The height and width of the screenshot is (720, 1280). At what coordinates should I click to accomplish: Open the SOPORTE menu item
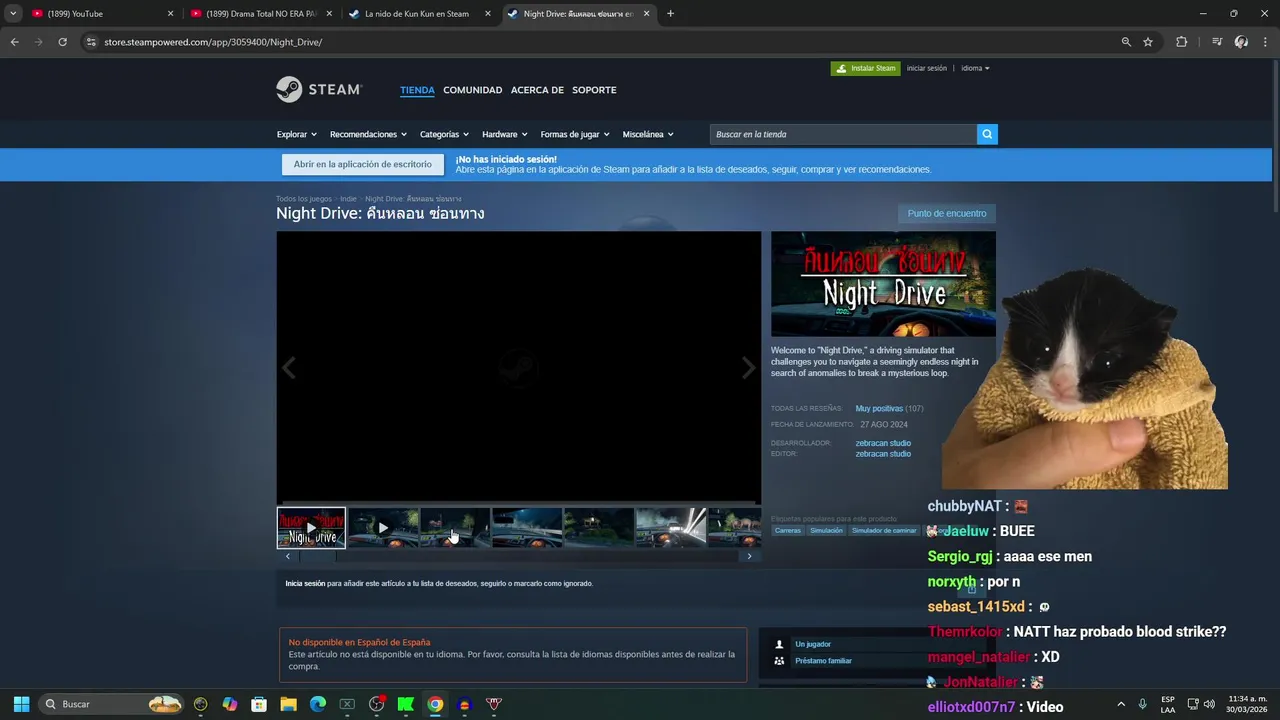(594, 90)
